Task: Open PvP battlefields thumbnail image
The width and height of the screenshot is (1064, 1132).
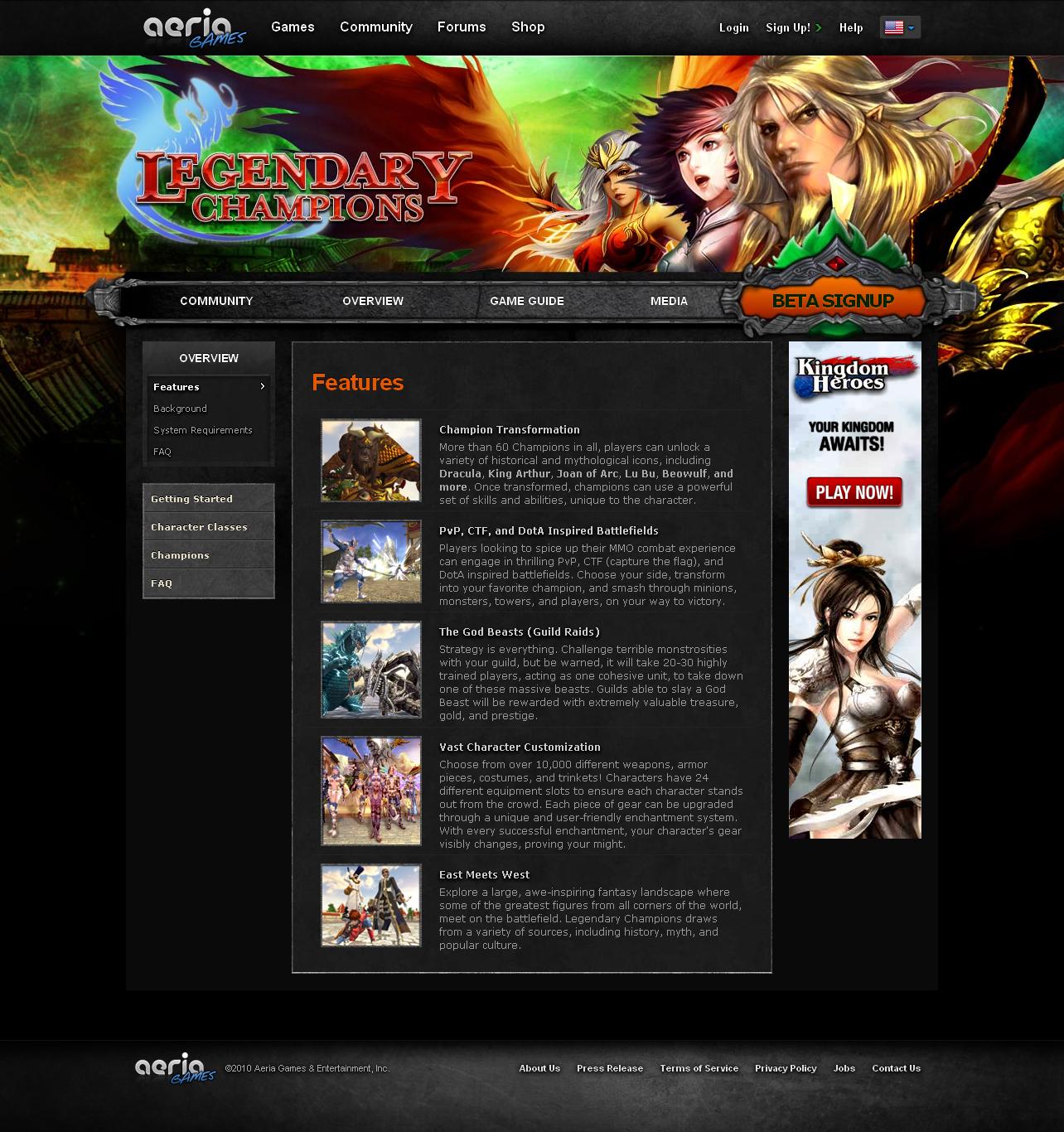Action: click(x=371, y=562)
